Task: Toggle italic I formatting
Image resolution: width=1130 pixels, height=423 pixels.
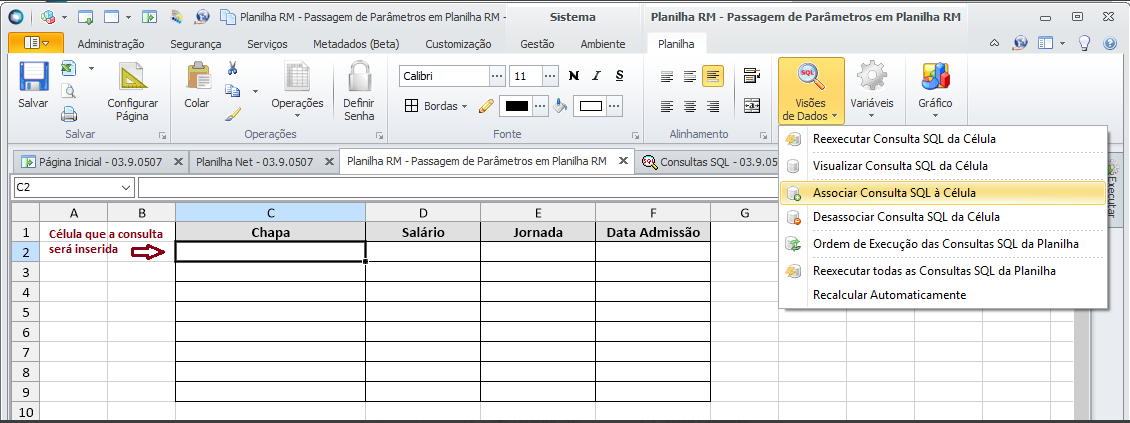Action: pos(596,76)
